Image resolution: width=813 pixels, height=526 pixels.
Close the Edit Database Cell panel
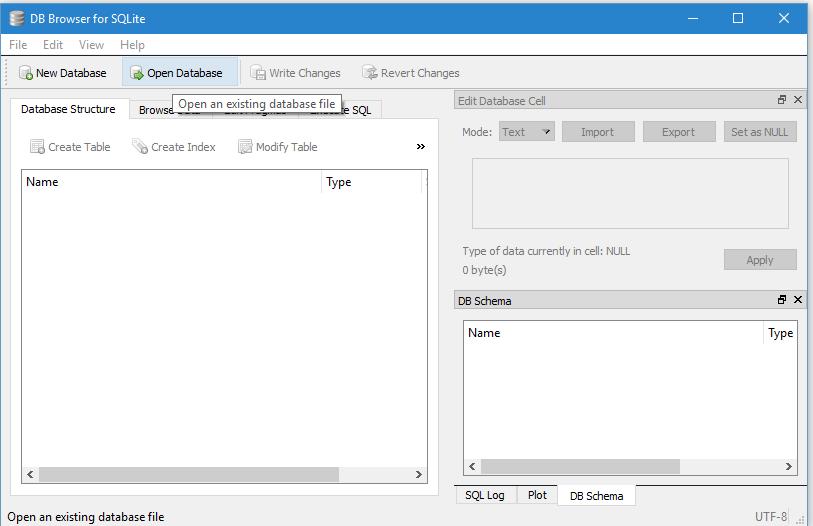coord(798,100)
